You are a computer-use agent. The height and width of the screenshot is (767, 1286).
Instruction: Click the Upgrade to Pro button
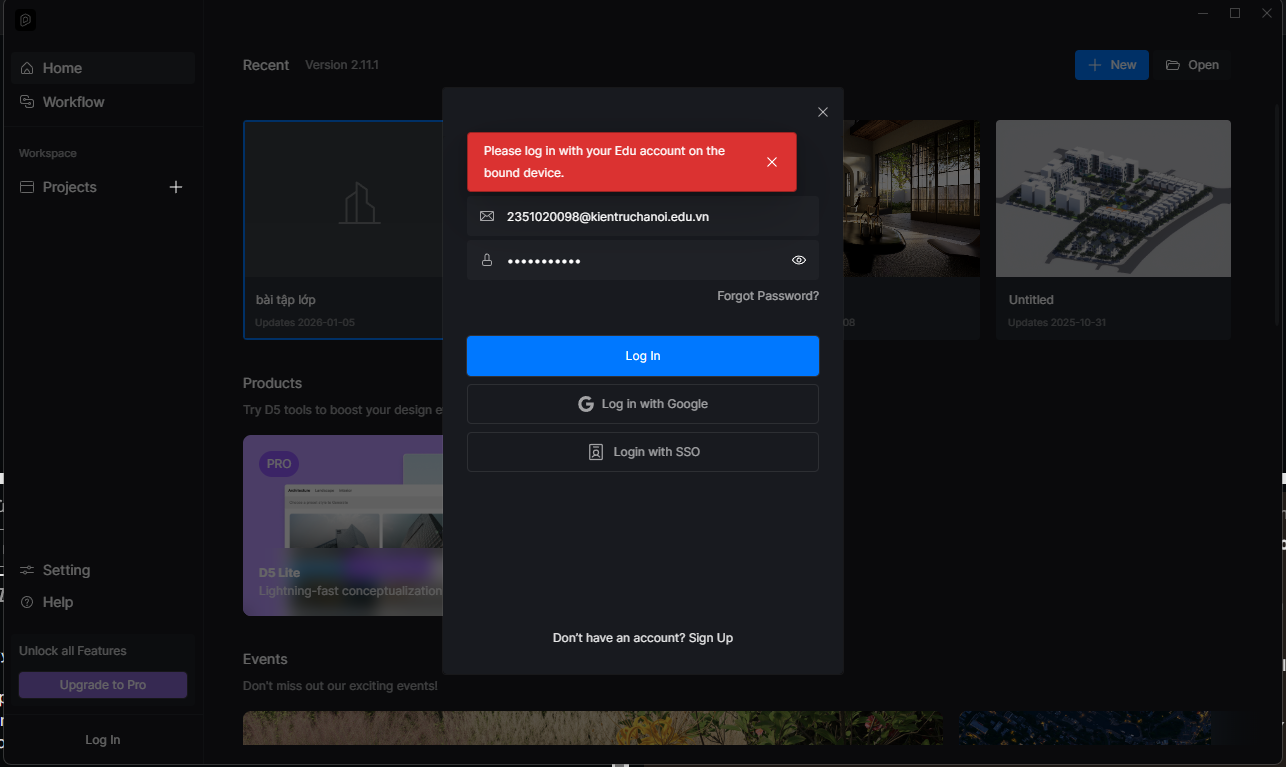103,685
